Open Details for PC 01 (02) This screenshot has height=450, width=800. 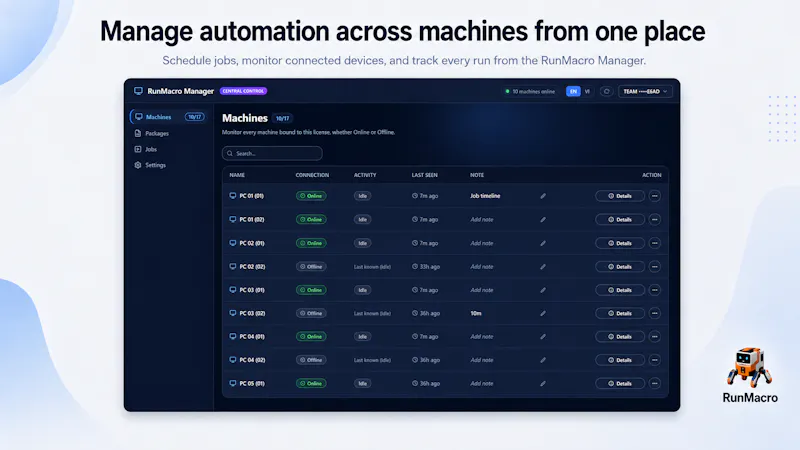(619, 219)
